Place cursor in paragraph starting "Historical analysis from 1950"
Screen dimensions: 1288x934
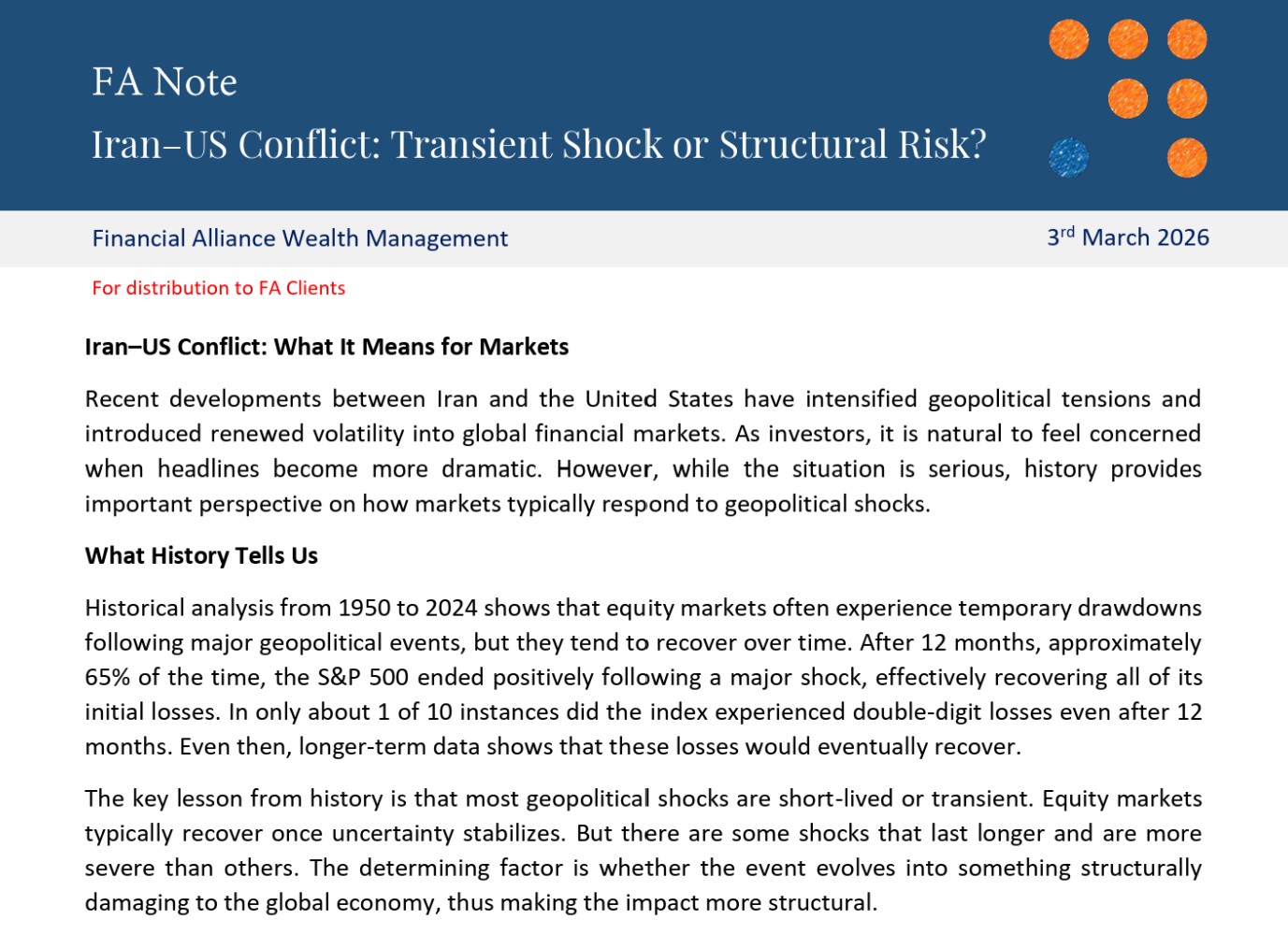coord(643,677)
